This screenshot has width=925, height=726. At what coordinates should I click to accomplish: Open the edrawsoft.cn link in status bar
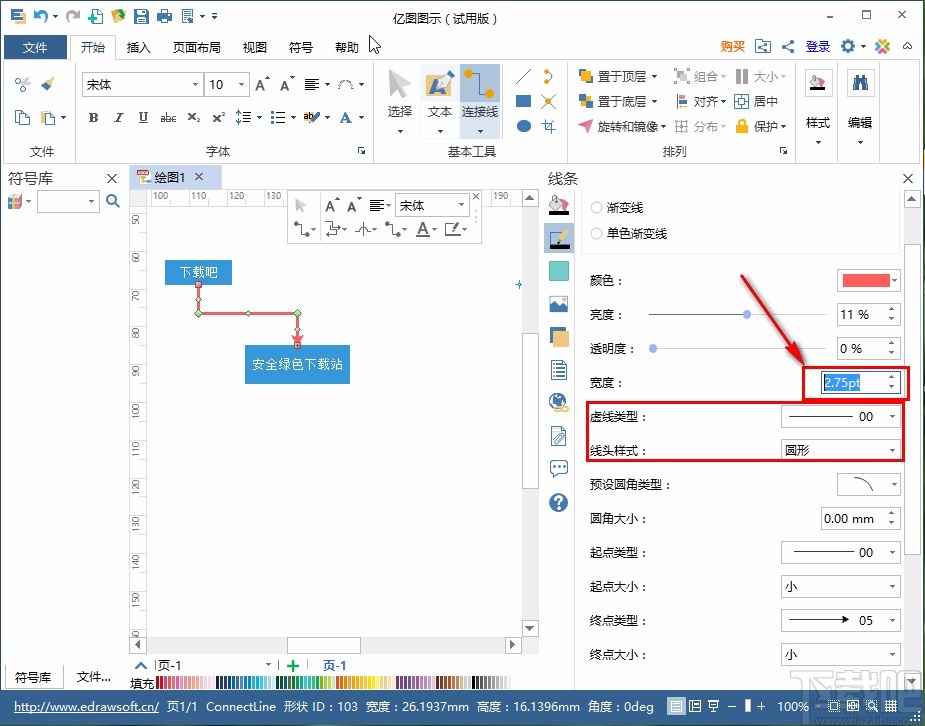87,707
